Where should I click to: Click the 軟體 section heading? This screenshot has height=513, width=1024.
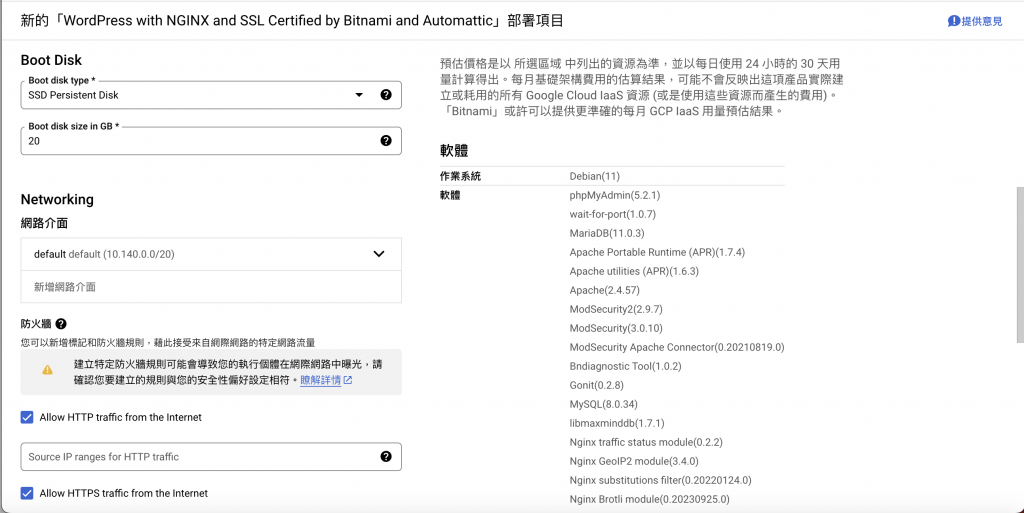pos(454,151)
